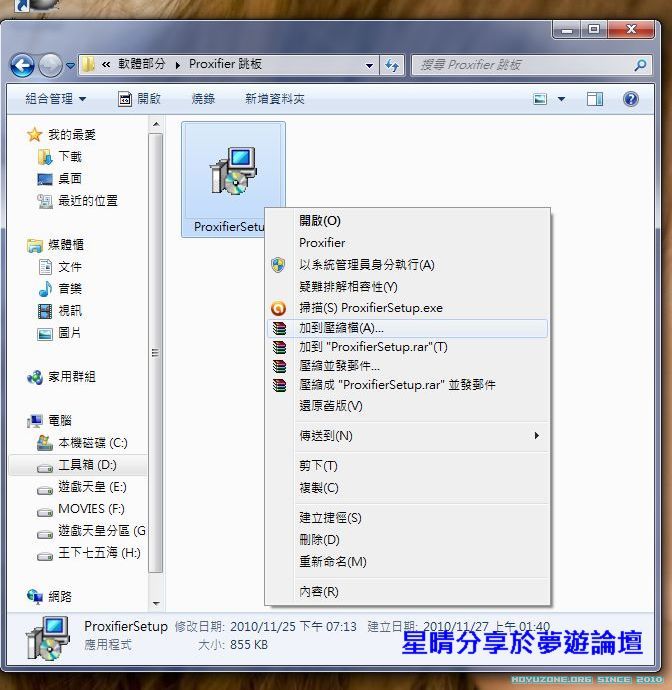Choose 刪除(D) in the context menu
Image resolution: width=672 pixels, height=690 pixels.
click(408, 540)
